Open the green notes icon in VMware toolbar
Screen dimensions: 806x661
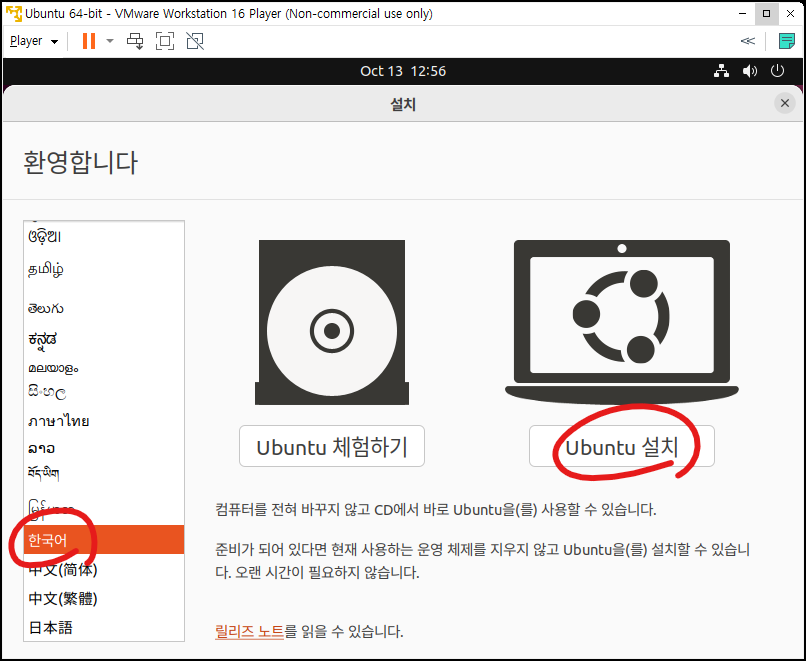[x=786, y=41]
